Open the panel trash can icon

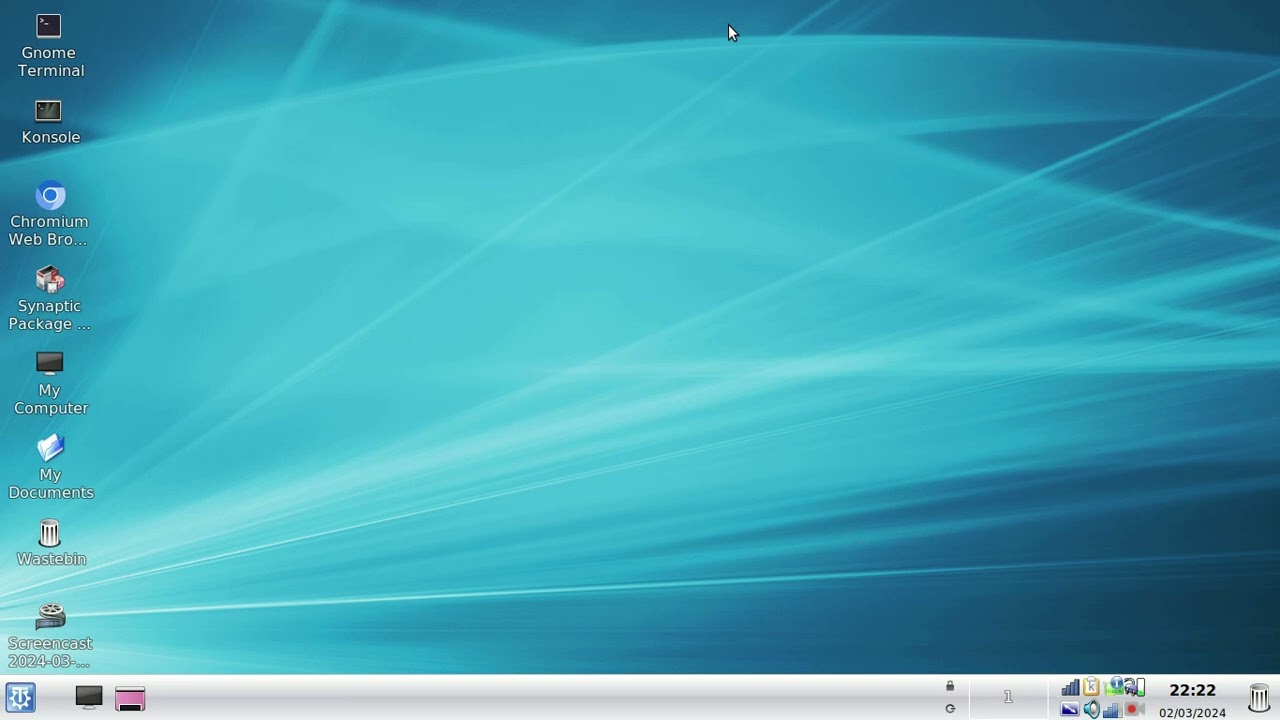coord(1259,697)
